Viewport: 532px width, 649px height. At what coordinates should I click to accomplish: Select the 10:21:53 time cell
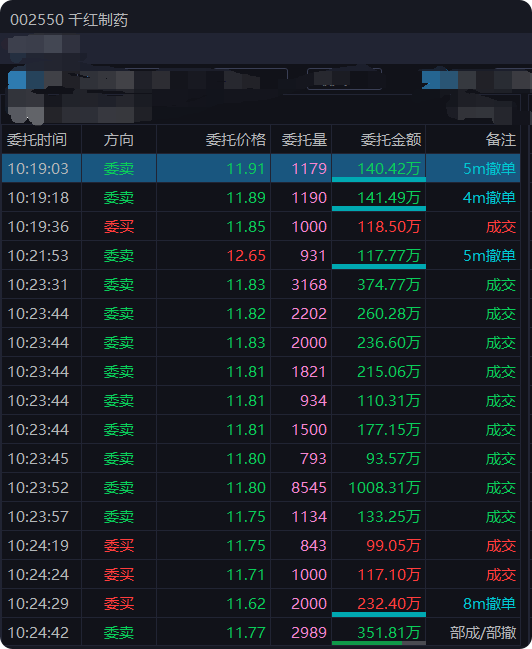[38, 255]
